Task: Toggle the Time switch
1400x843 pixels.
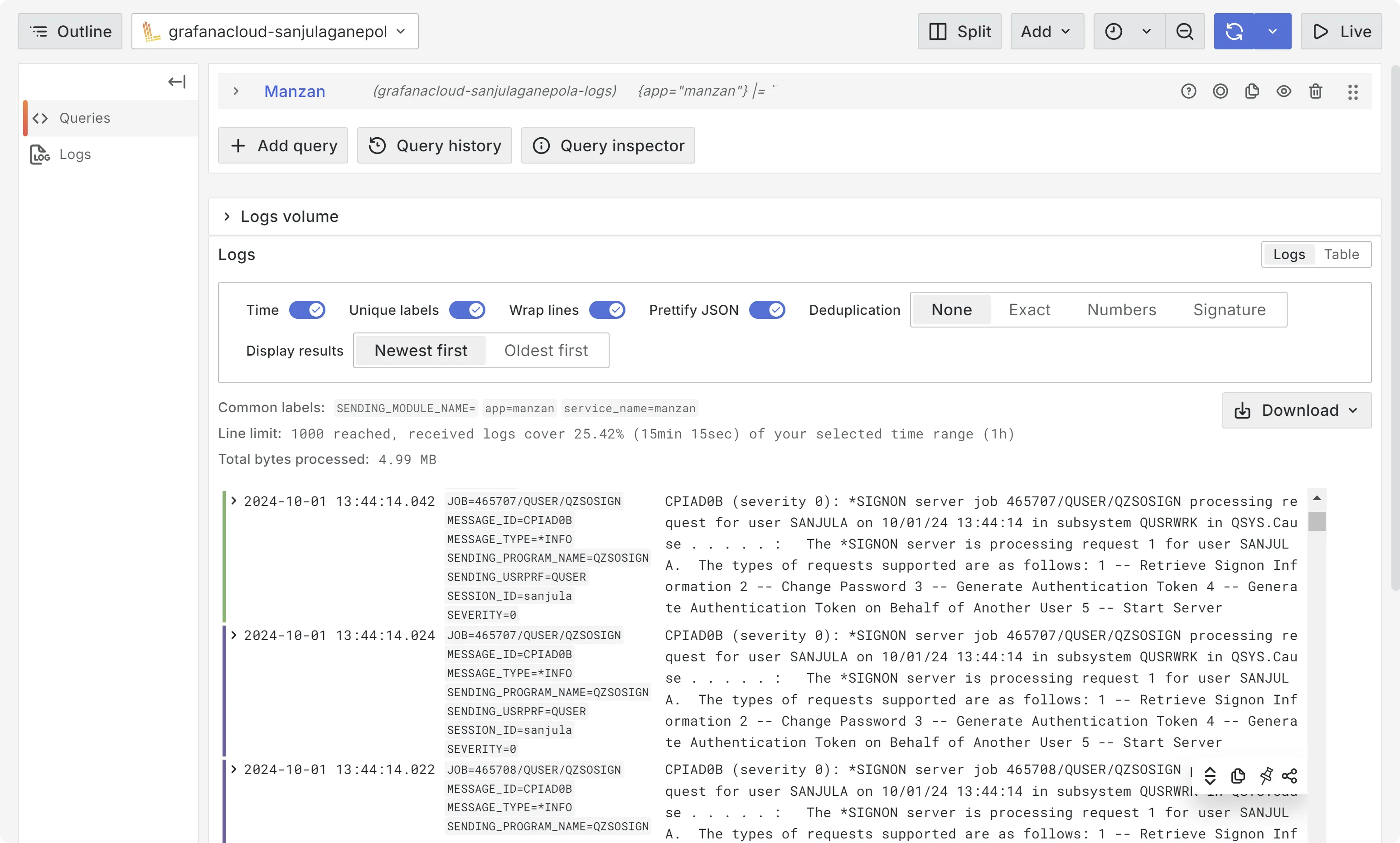Action: 307,309
